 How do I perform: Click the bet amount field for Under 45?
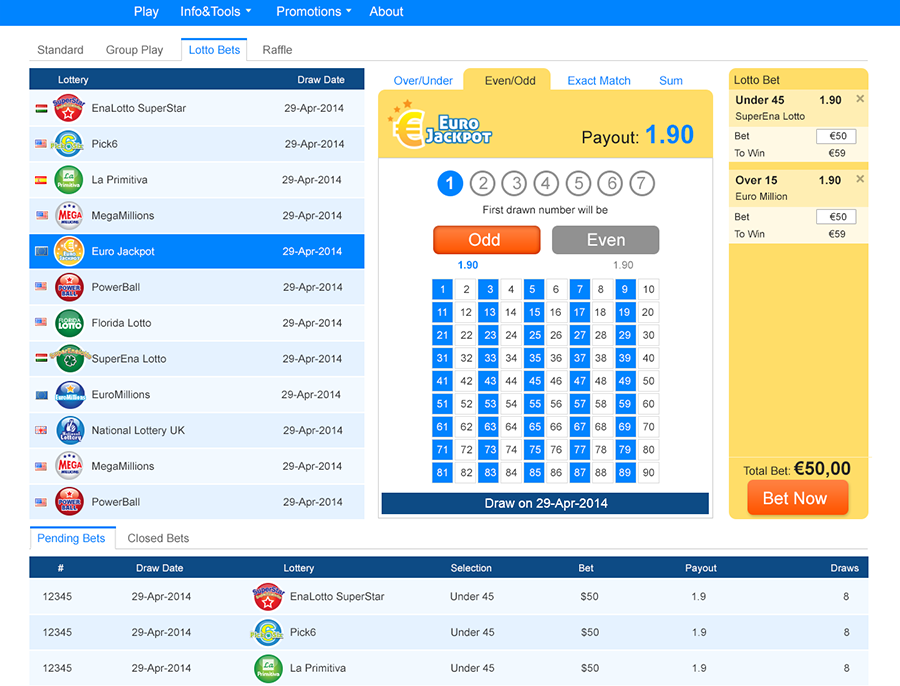coord(836,136)
